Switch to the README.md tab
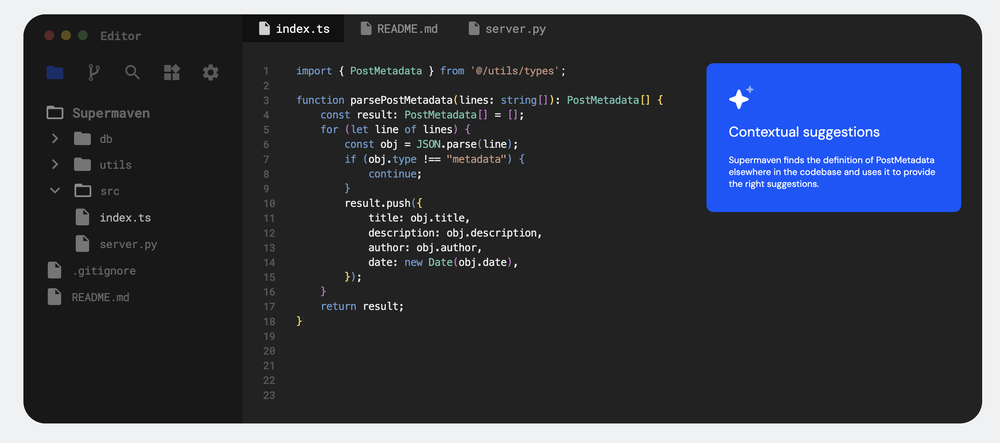The height and width of the screenshot is (443, 1000). pos(399,29)
